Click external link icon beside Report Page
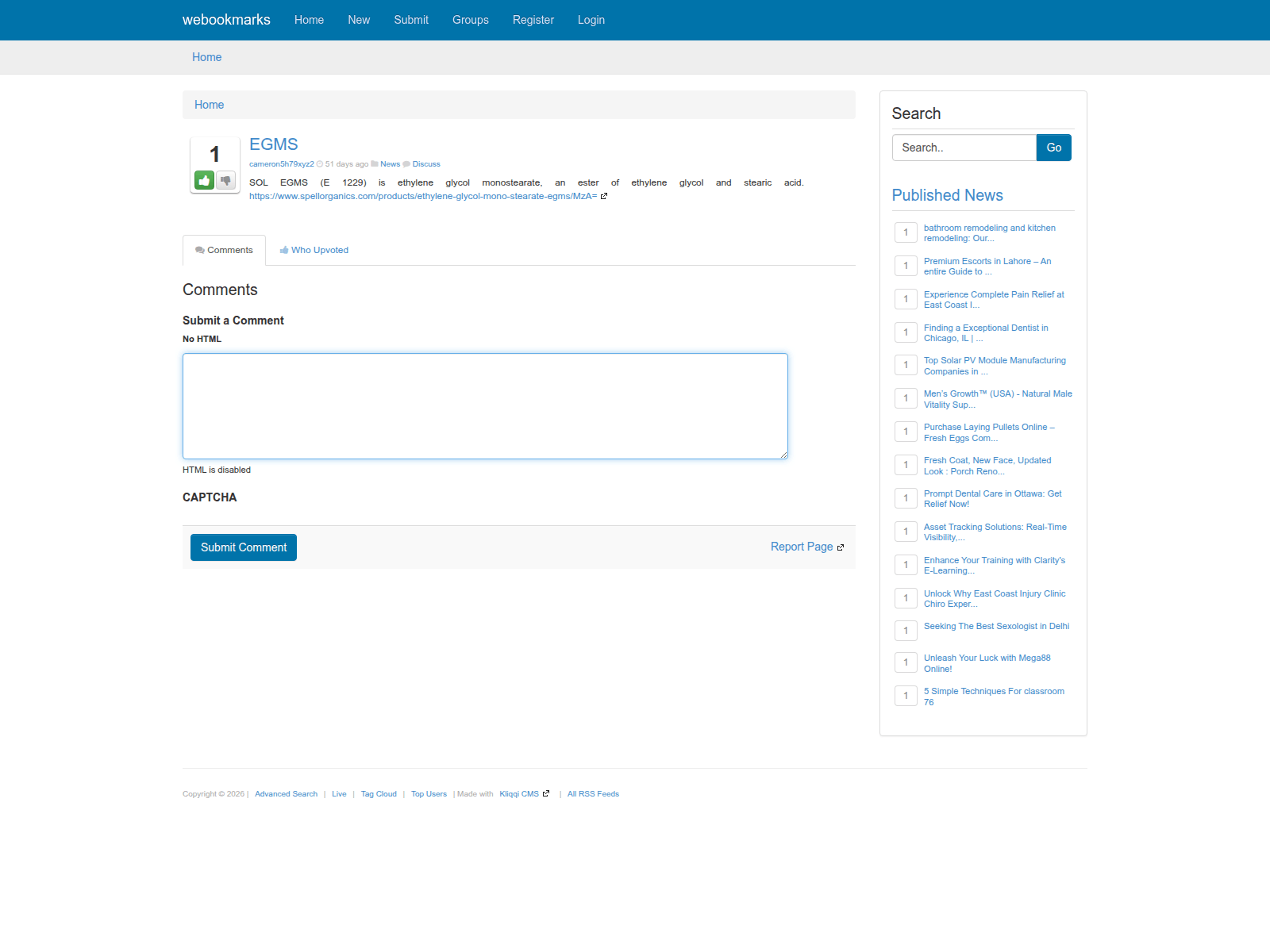 coord(841,547)
